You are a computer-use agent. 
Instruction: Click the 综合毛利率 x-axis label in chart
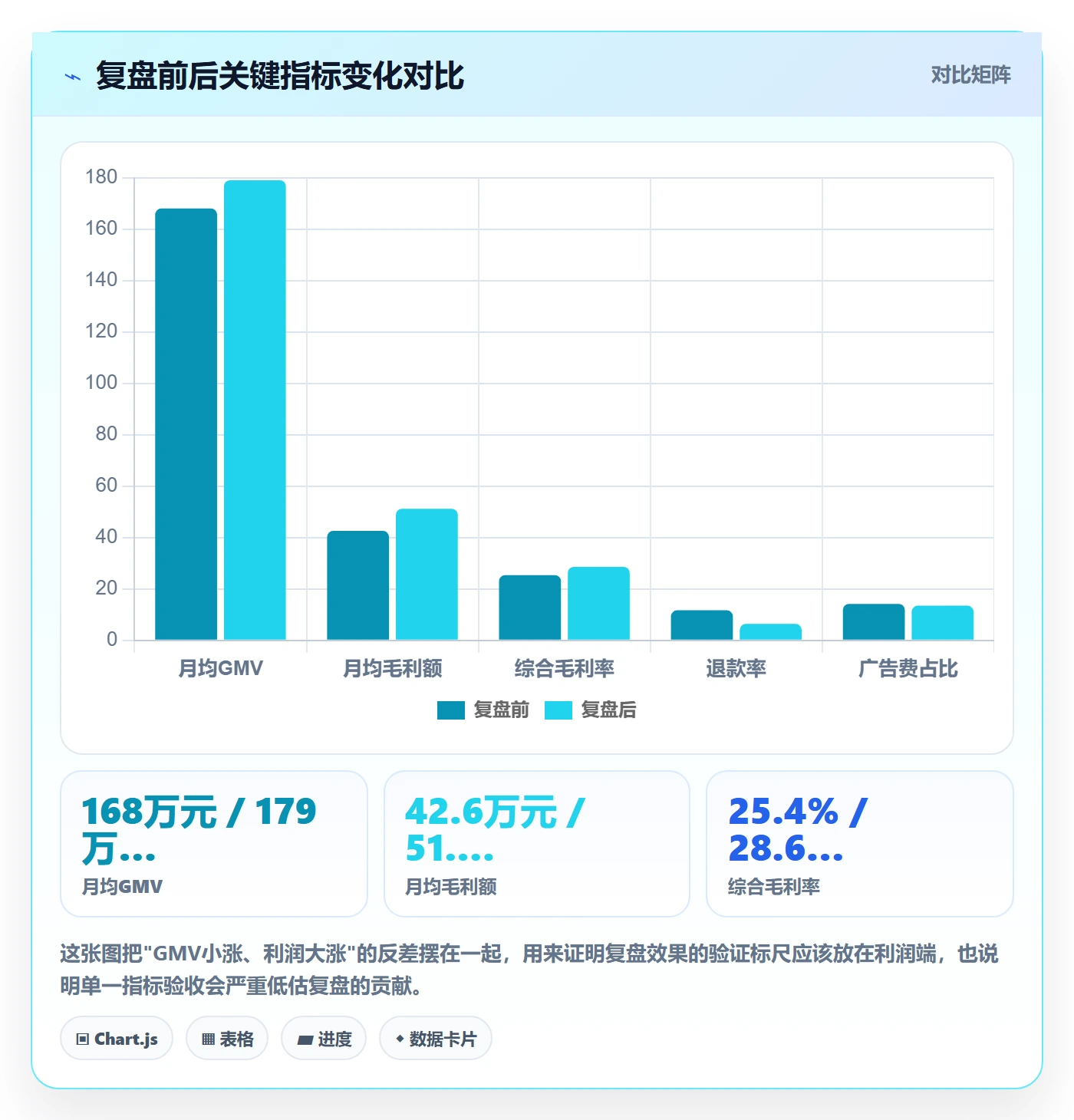pyautogui.click(x=565, y=668)
